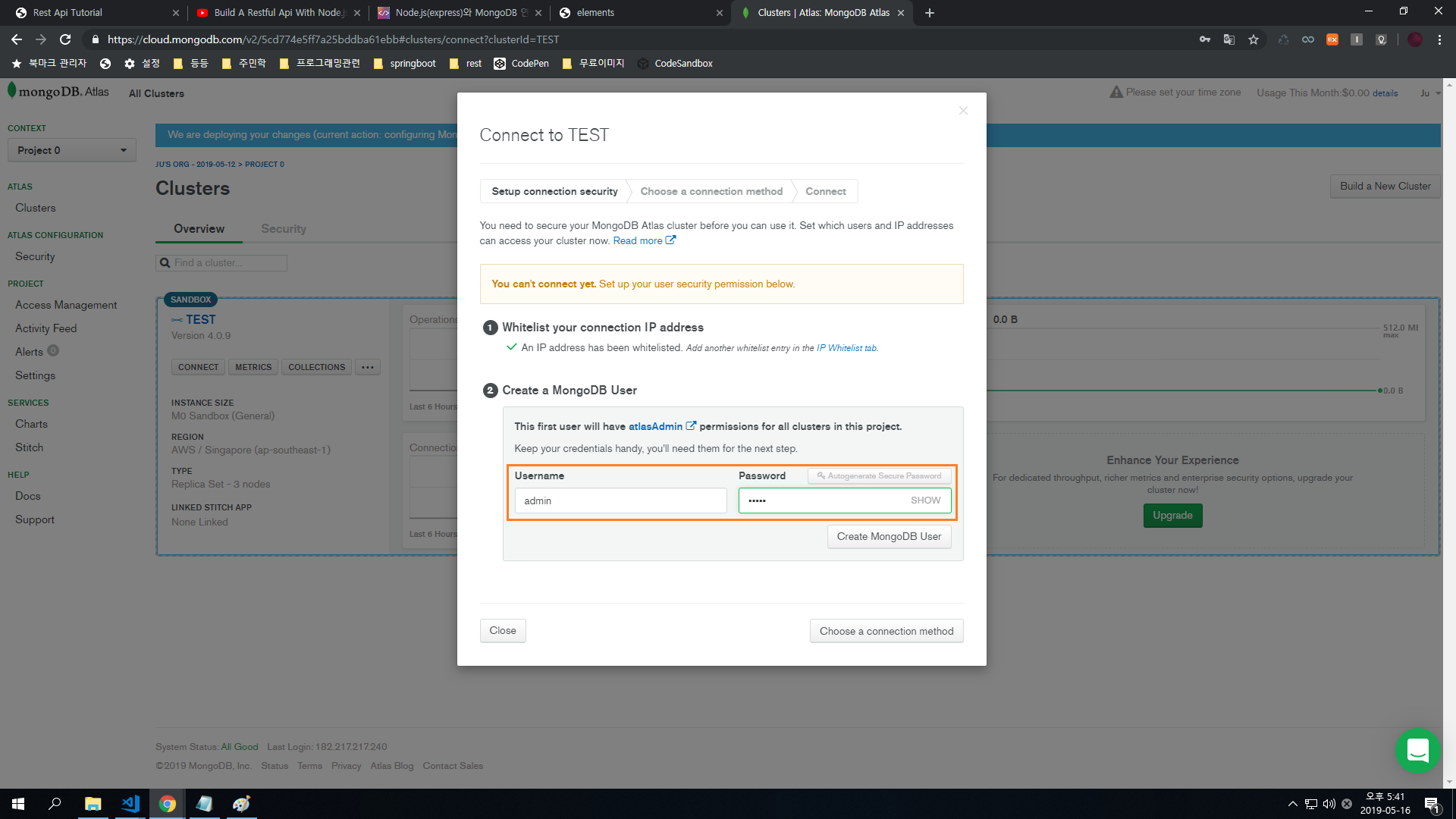Click the browser back arrow
Image resolution: width=1456 pixels, height=819 pixels.
pos(17,39)
